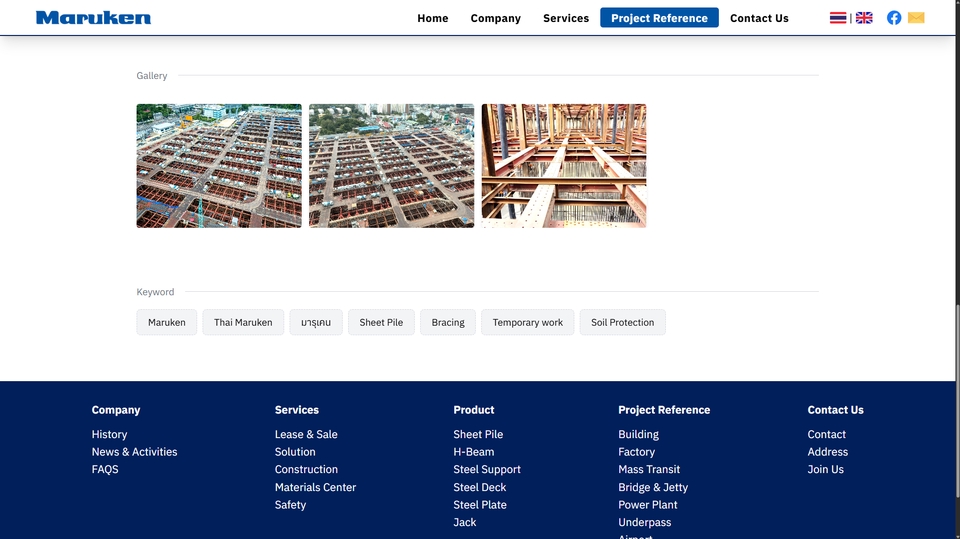Image resolution: width=960 pixels, height=539 pixels.
Task: Expand the Services menu
Action: point(566,18)
